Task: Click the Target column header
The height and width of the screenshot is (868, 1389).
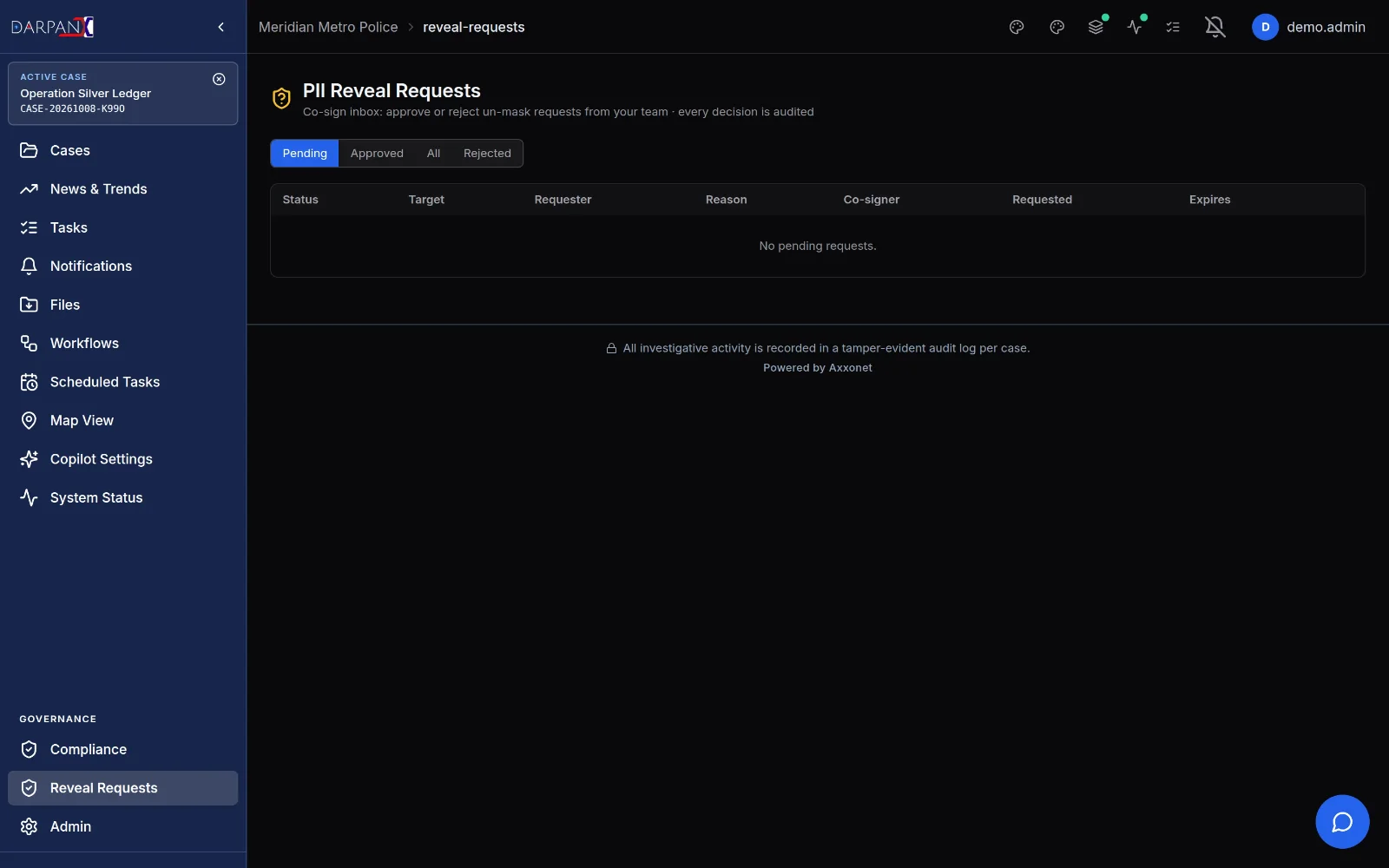Action: click(x=426, y=200)
